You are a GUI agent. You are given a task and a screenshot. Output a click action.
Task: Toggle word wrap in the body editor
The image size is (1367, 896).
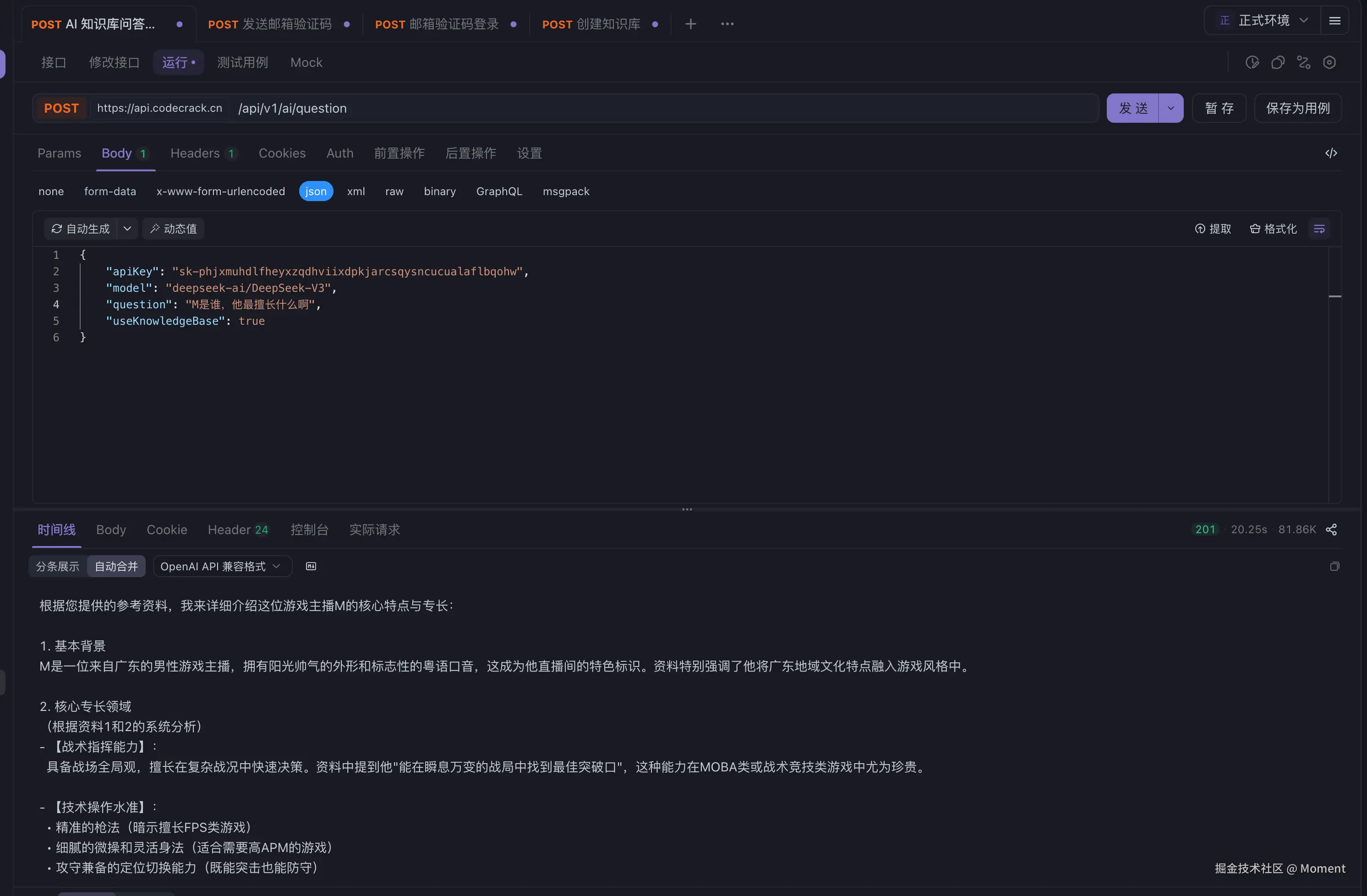click(1319, 229)
